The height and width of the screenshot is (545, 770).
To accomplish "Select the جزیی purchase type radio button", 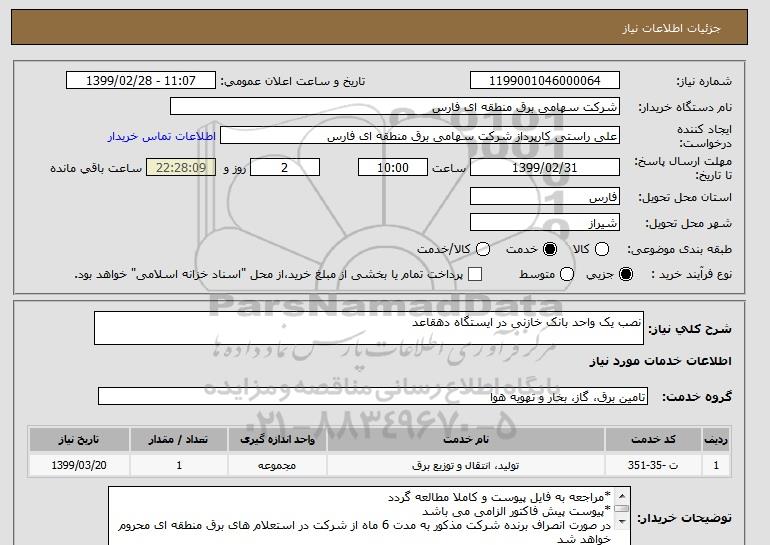I will pos(626,274).
